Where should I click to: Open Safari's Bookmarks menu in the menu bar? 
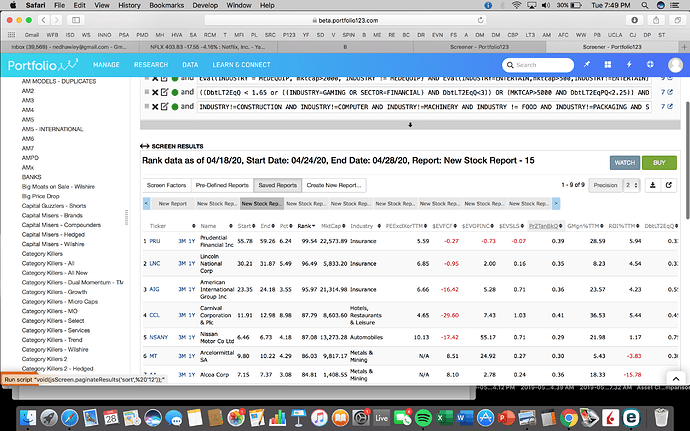pos(167,5)
